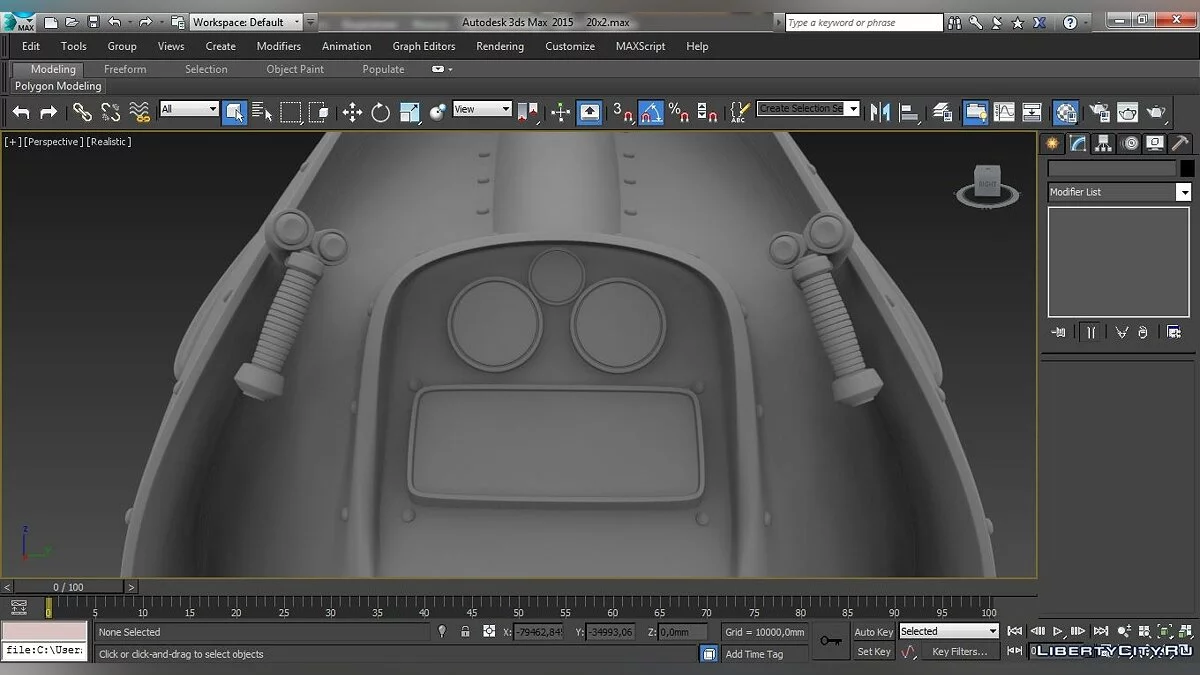This screenshot has width=1200, height=675.
Task: Click the object color swatch in command panel
Action: pyautogui.click(x=1187, y=169)
